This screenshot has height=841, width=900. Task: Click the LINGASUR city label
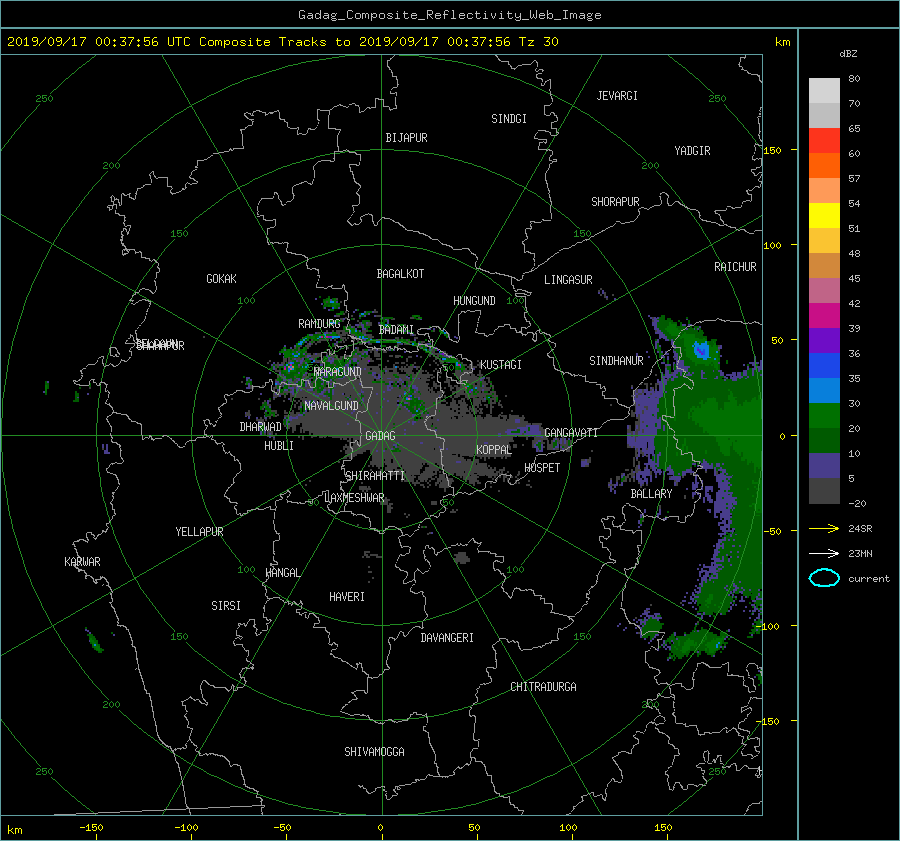click(x=568, y=280)
